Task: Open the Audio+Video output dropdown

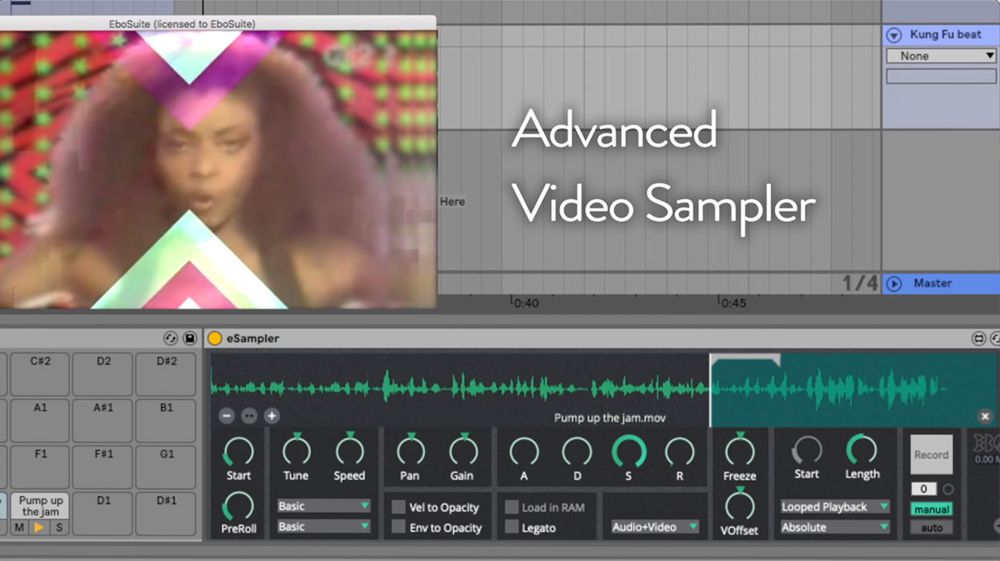Action: pyautogui.click(x=654, y=527)
